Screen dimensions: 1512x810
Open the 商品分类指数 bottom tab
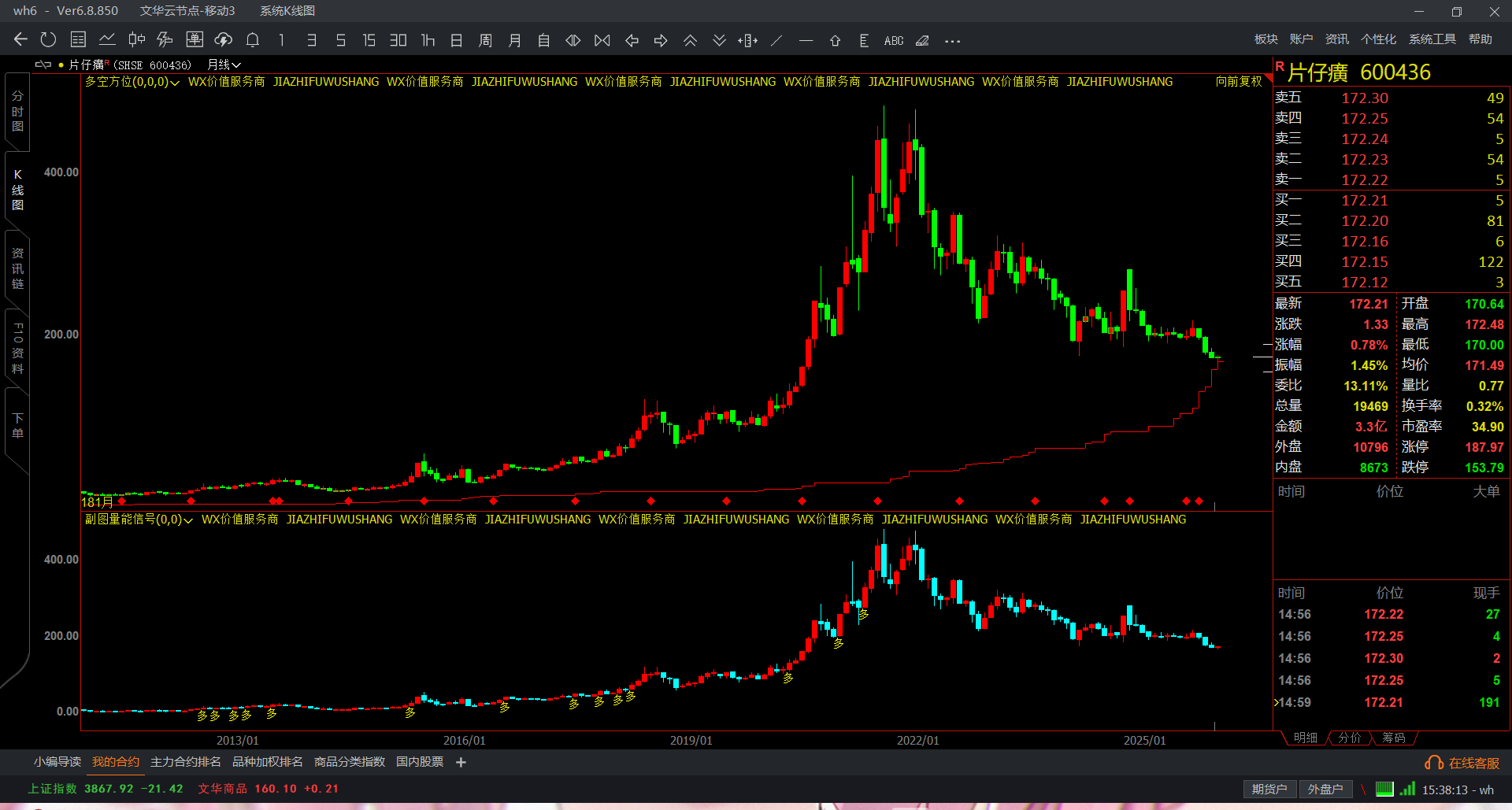coord(350,762)
